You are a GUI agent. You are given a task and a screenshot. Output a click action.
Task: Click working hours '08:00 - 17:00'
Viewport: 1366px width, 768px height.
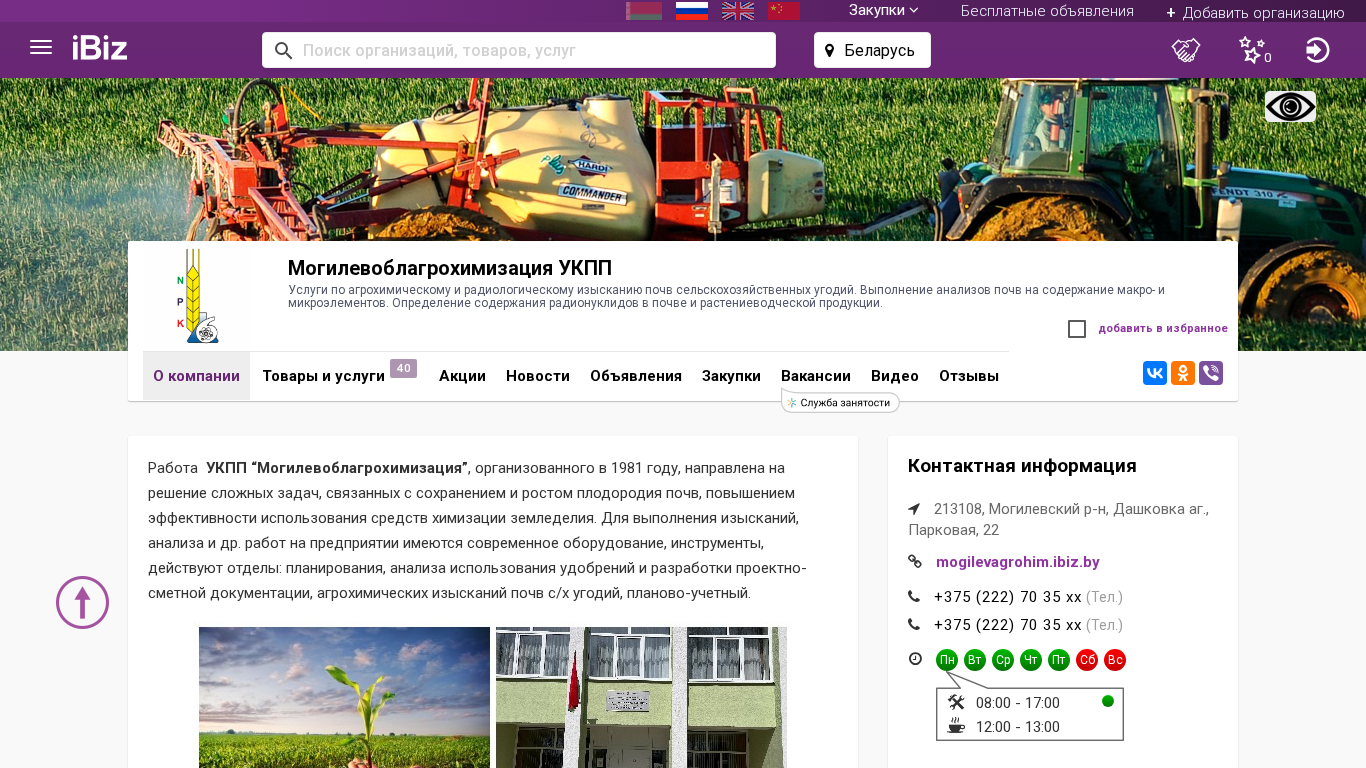[x=1018, y=703]
